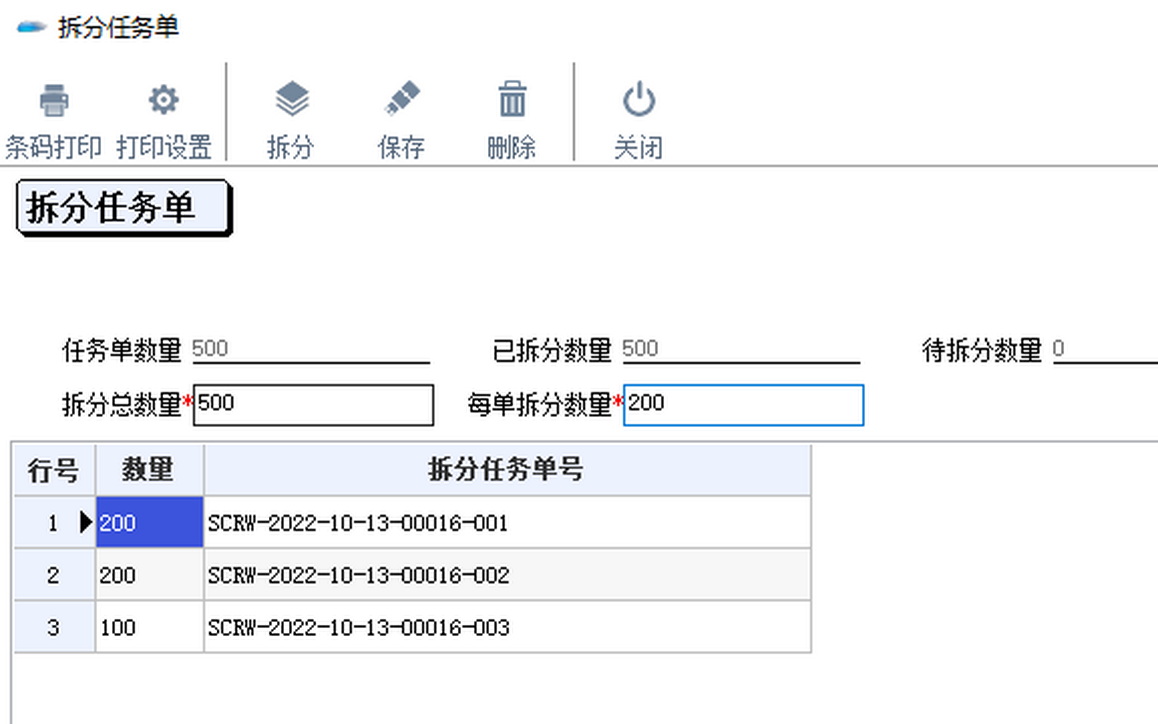
Task: Click the split (拆分) layers icon
Action: (x=291, y=101)
